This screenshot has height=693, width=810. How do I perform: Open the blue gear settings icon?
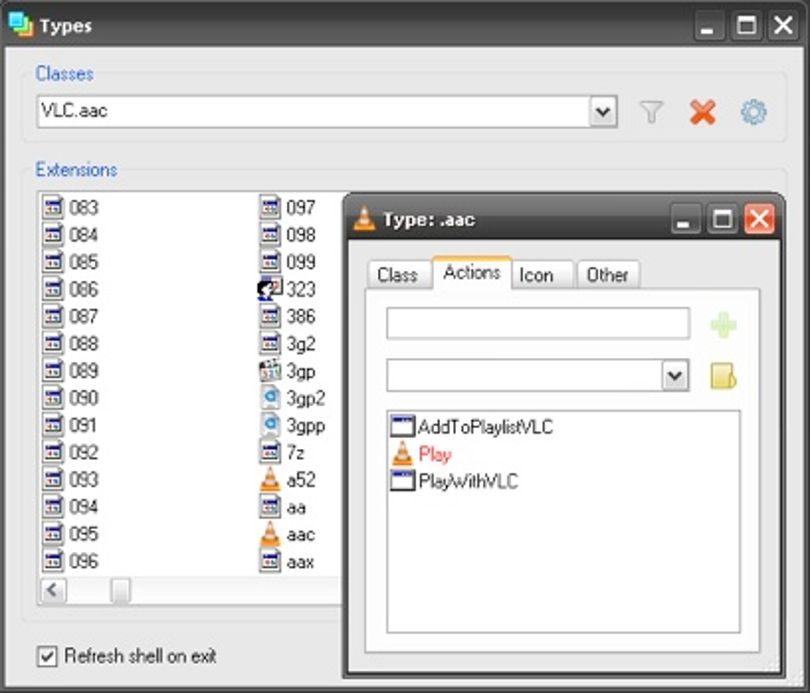(x=754, y=112)
